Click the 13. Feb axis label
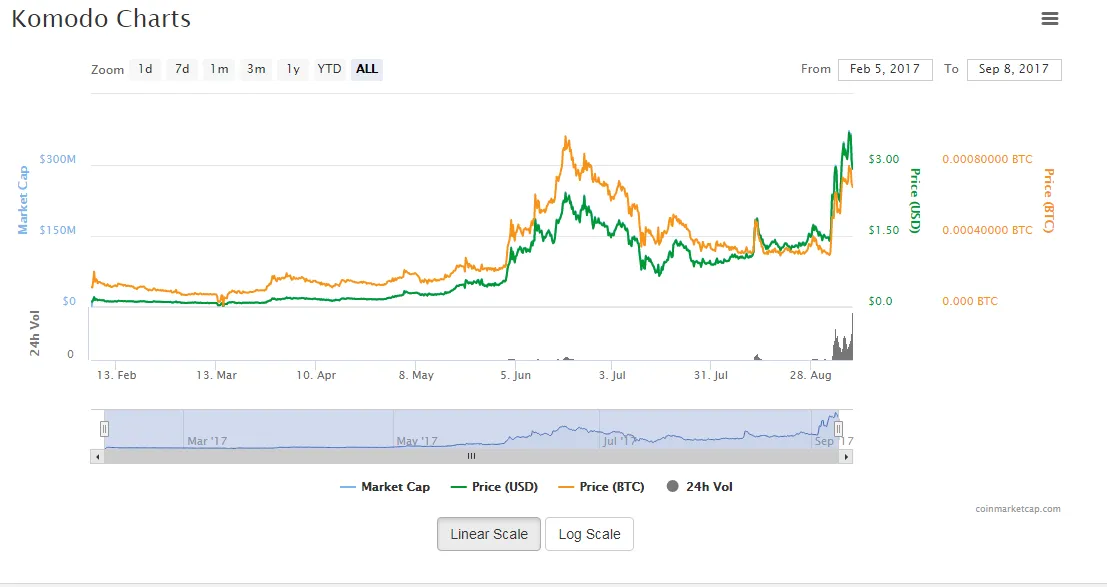This screenshot has width=1107, height=587. [116, 375]
